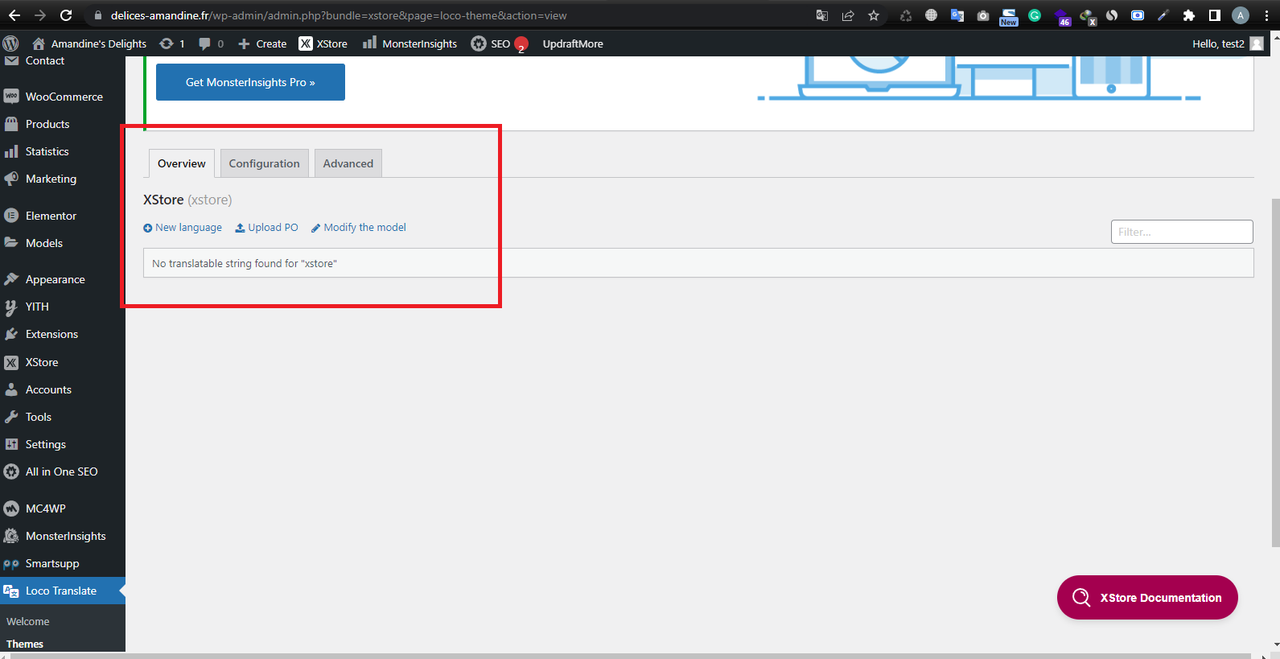Image resolution: width=1280 pixels, height=659 pixels.
Task: Click the extension icon labeled New
Action: [x=1008, y=16]
